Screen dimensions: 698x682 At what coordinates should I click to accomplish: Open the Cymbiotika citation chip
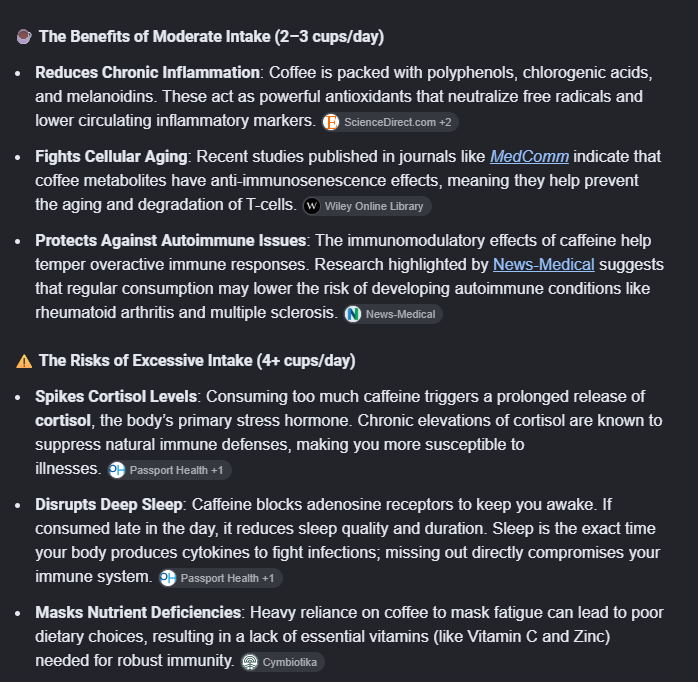coord(283,662)
